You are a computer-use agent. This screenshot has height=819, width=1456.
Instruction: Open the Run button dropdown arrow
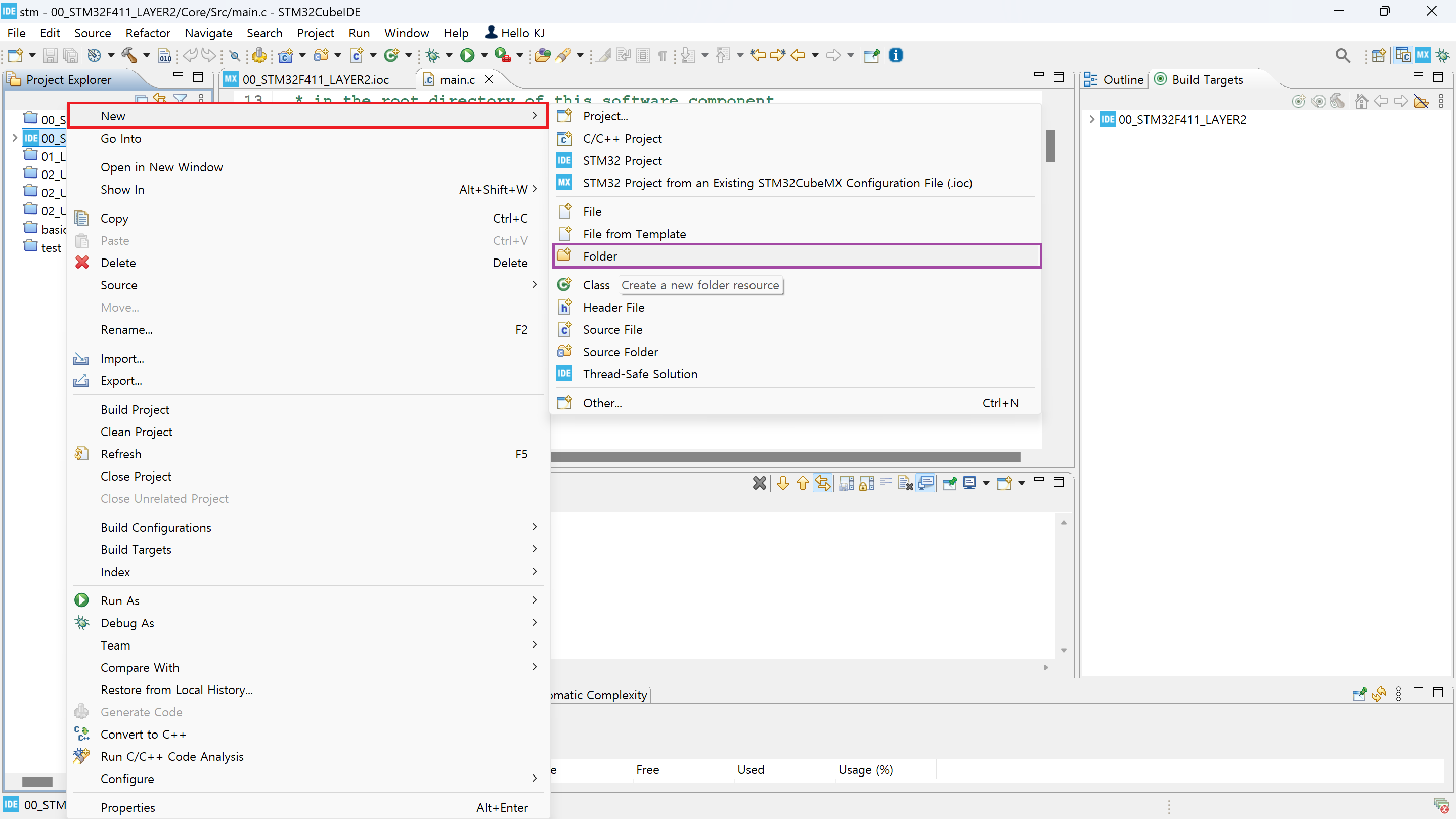click(484, 55)
